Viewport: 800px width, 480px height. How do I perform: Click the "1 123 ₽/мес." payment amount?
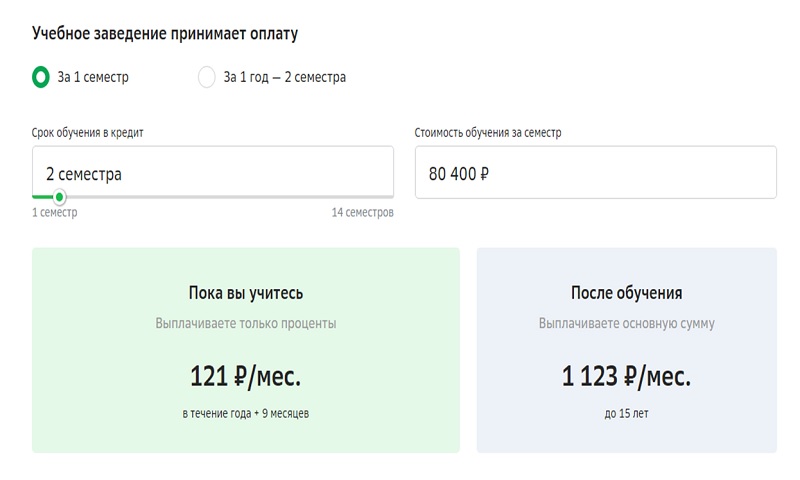coord(627,377)
